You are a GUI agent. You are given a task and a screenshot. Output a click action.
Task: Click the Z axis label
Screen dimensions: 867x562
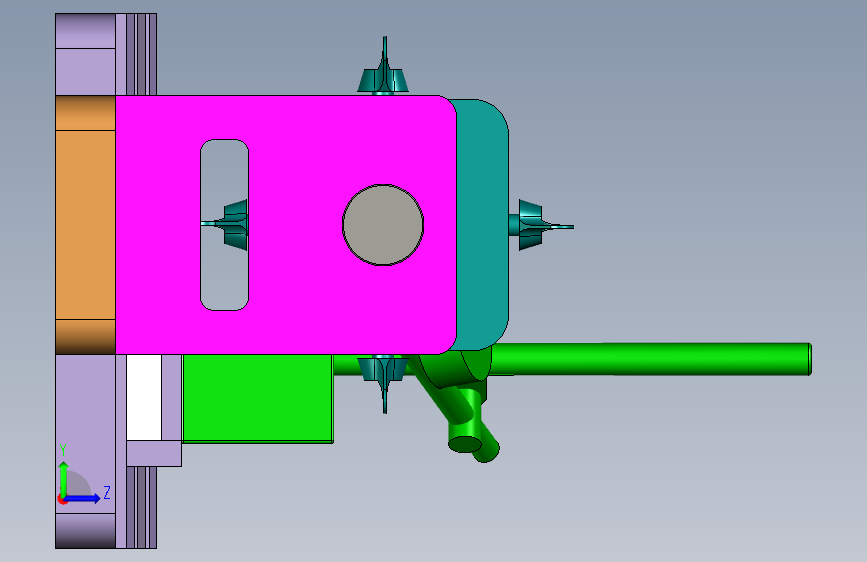107,492
